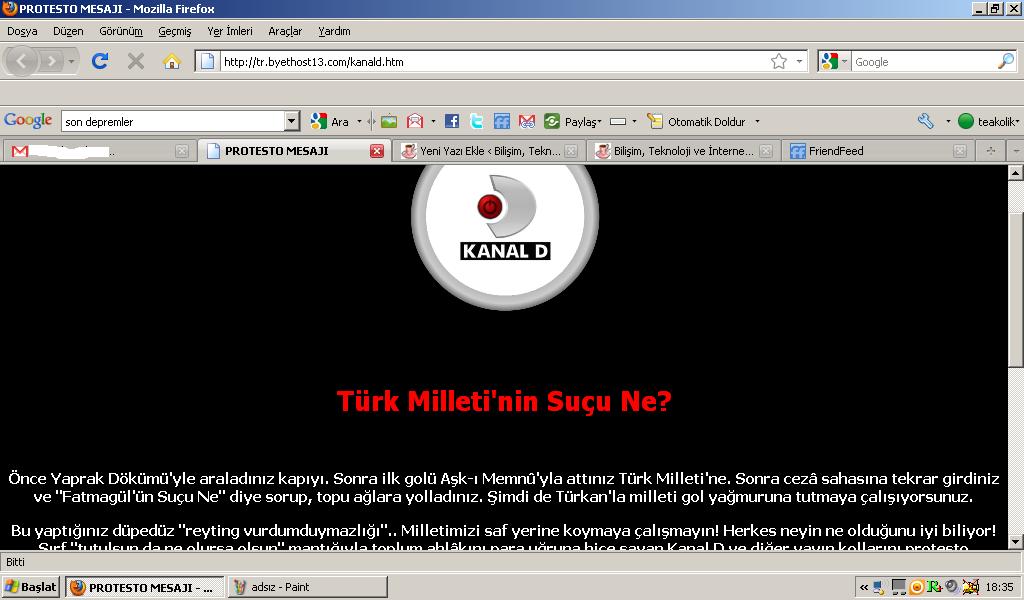Open the back/forward history dropdown arrow
The height and width of the screenshot is (600, 1024).
[71, 61]
